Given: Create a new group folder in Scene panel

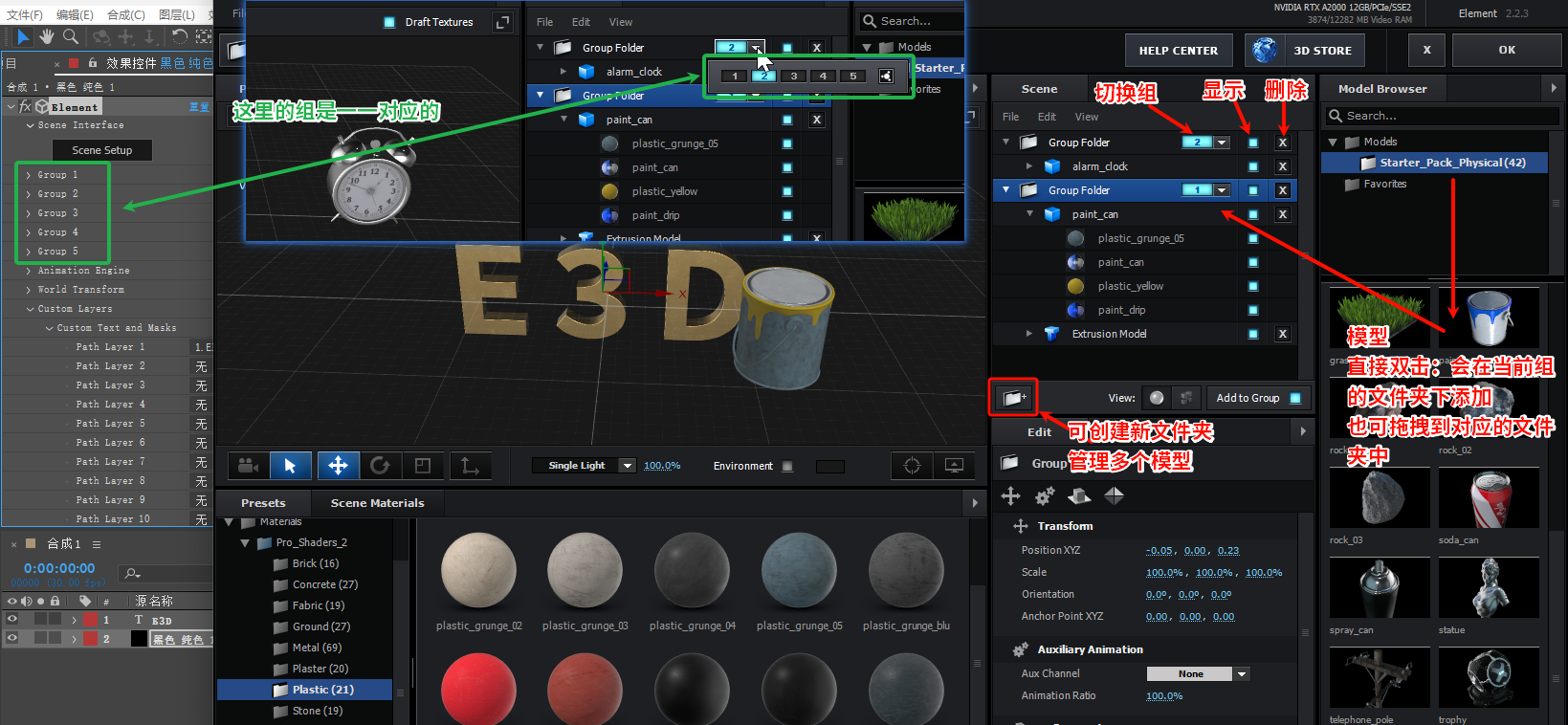Looking at the screenshot, I should tap(1012, 398).
